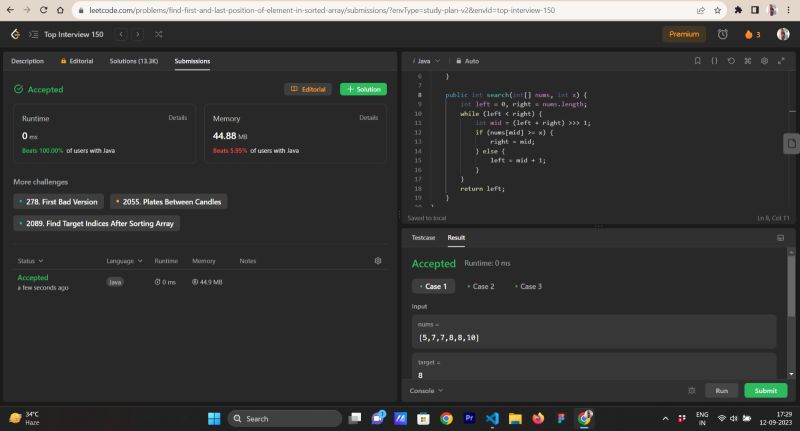Open the timer alarm clock icon

(723, 34)
